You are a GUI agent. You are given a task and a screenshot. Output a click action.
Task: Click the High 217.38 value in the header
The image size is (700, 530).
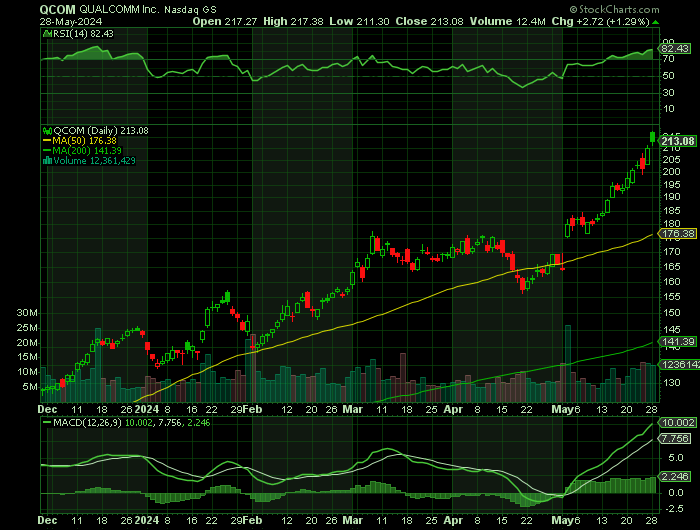293,21
